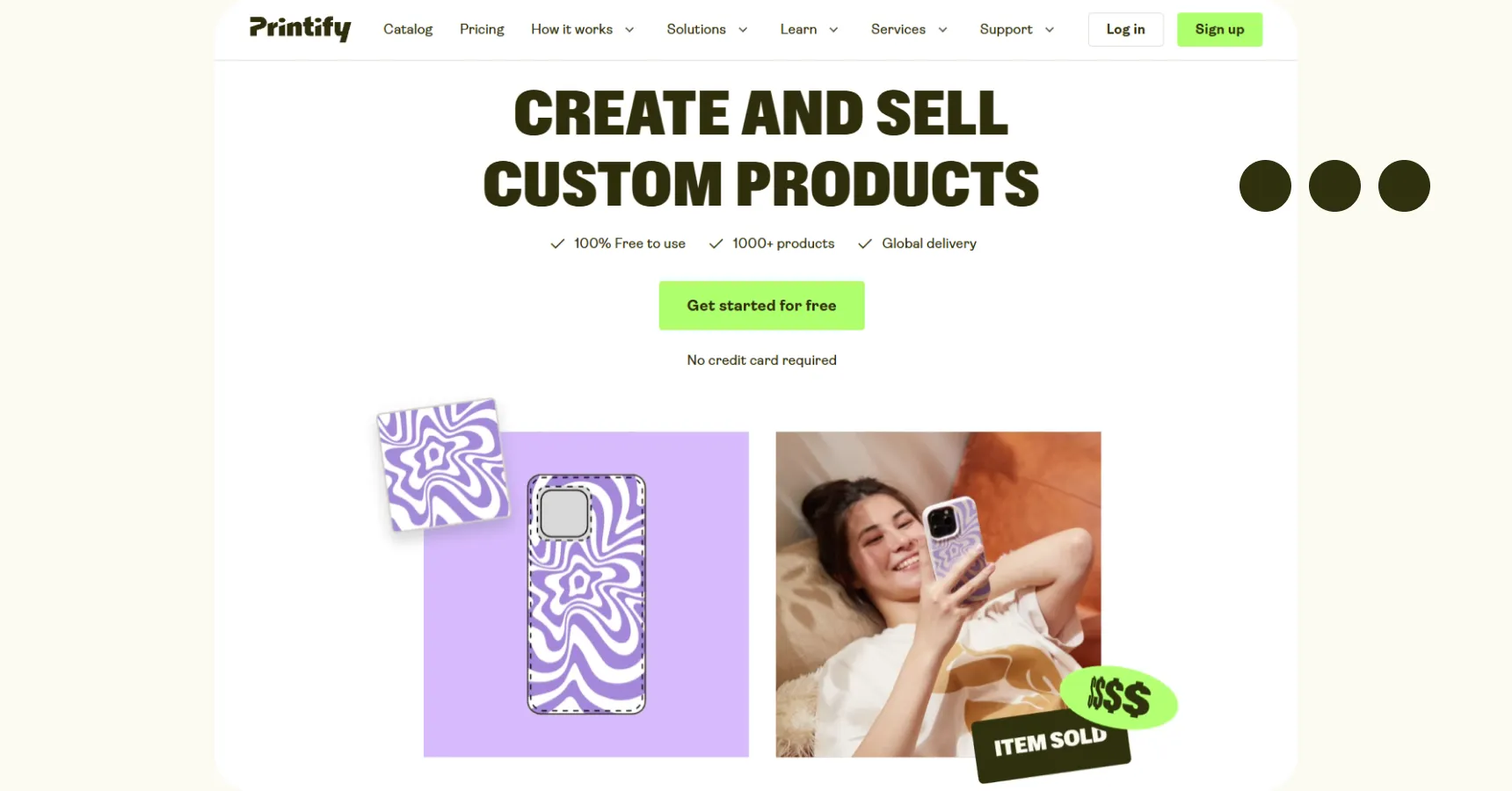Click the Printify logo
1512x791 pixels.
300,28
